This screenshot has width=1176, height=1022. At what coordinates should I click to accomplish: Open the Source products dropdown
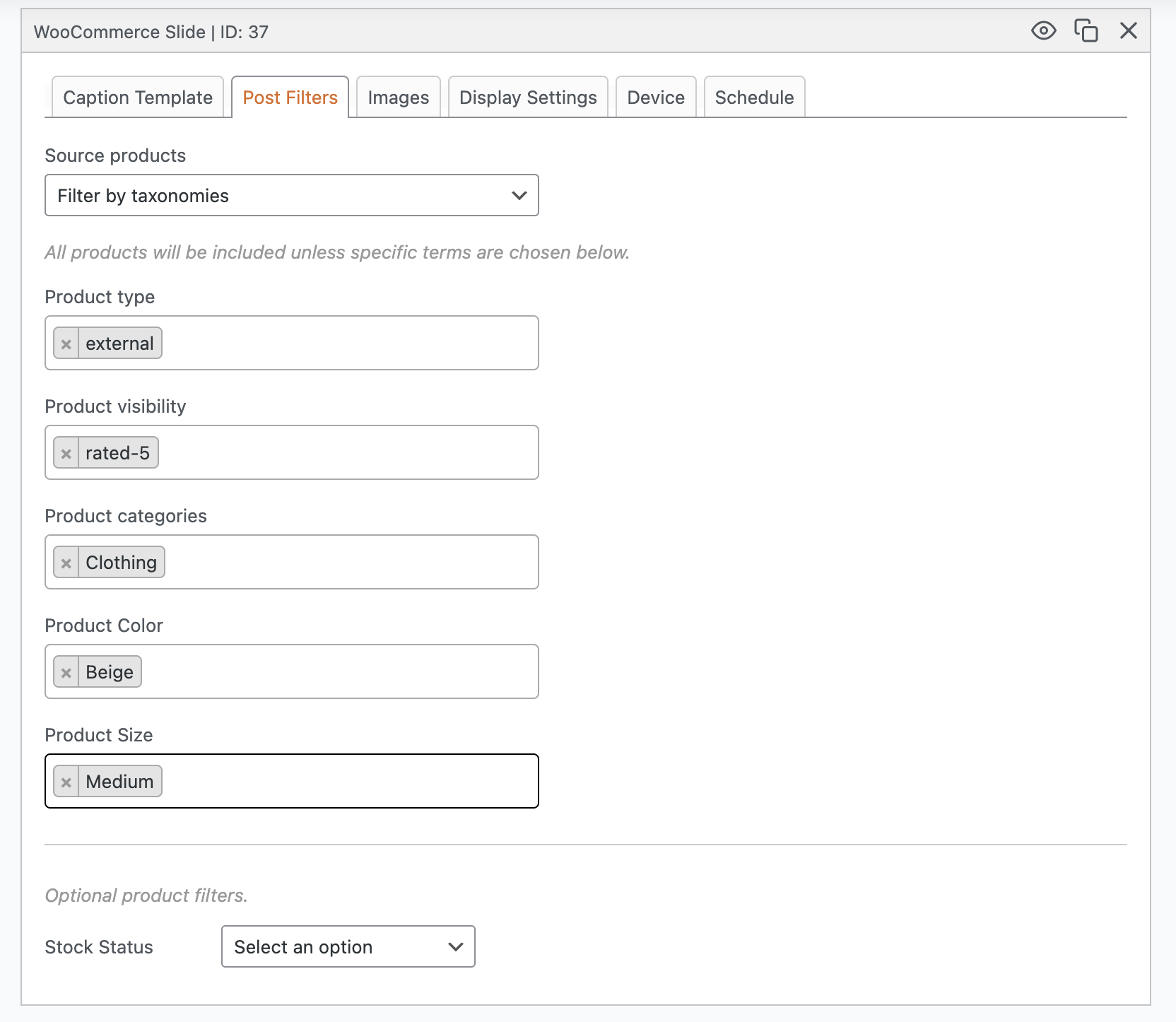click(291, 196)
